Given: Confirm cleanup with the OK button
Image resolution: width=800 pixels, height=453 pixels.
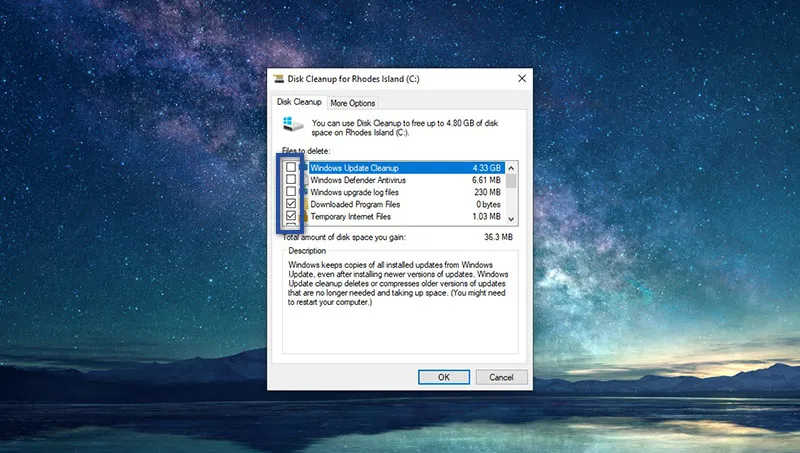Looking at the screenshot, I should [x=444, y=377].
